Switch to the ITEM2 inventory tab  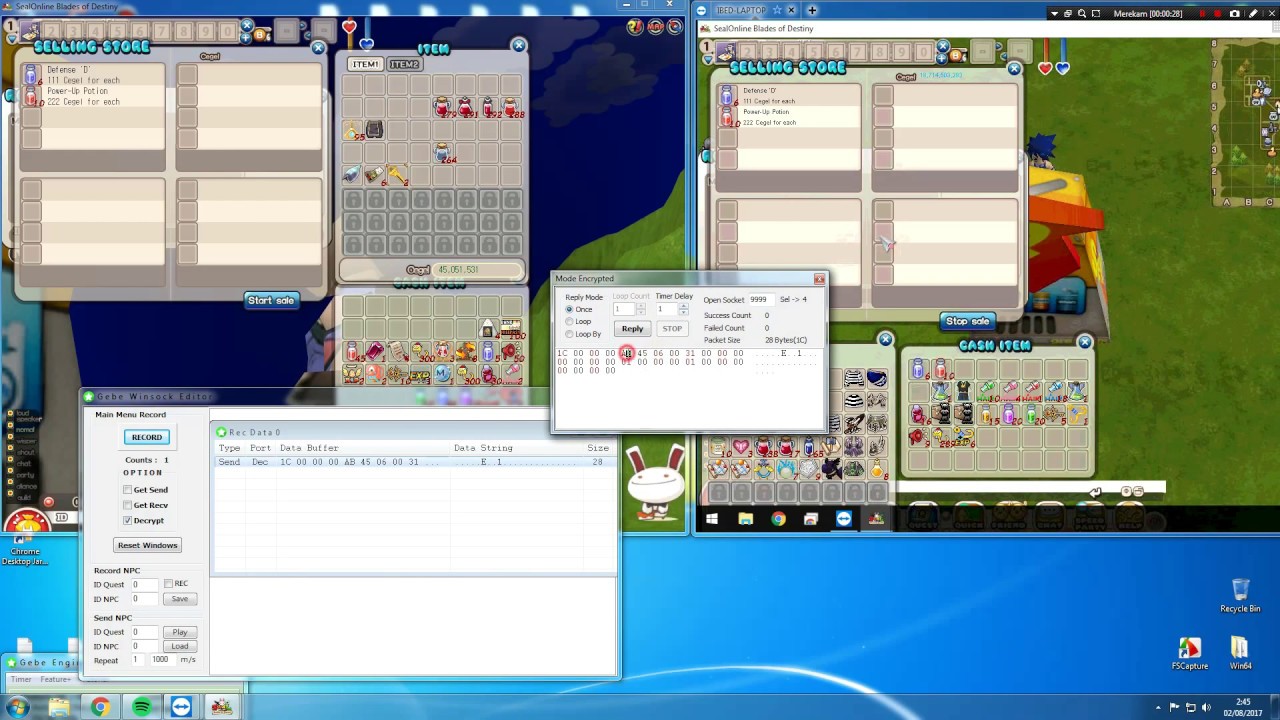click(x=405, y=64)
